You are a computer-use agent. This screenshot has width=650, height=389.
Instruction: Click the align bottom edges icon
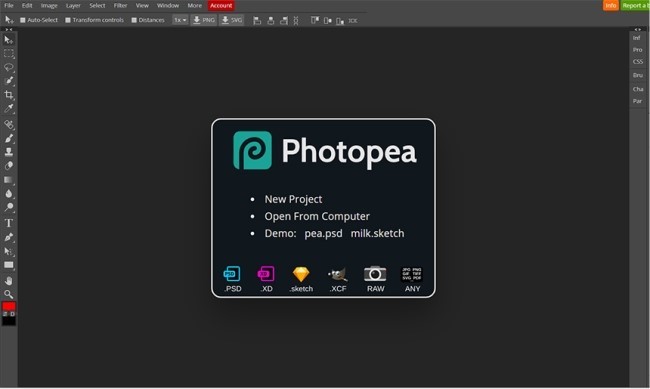pyautogui.click(x=340, y=20)
